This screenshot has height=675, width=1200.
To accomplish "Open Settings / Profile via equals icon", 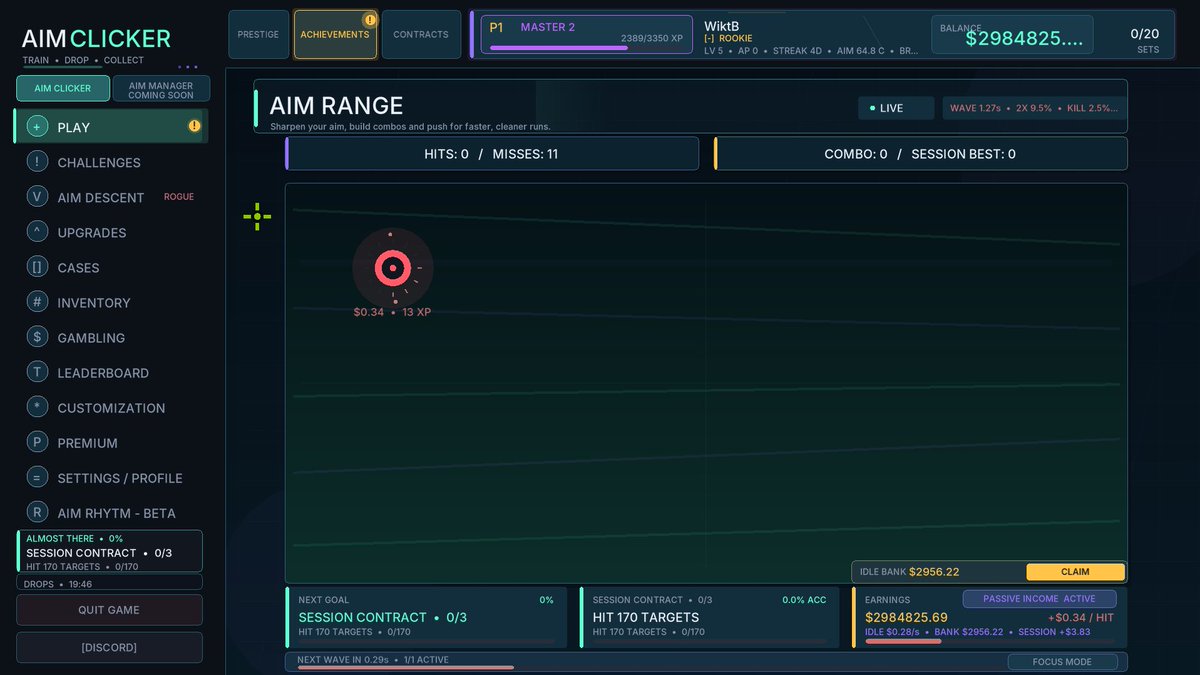I will pyautogui.click(x=37, y=477).
